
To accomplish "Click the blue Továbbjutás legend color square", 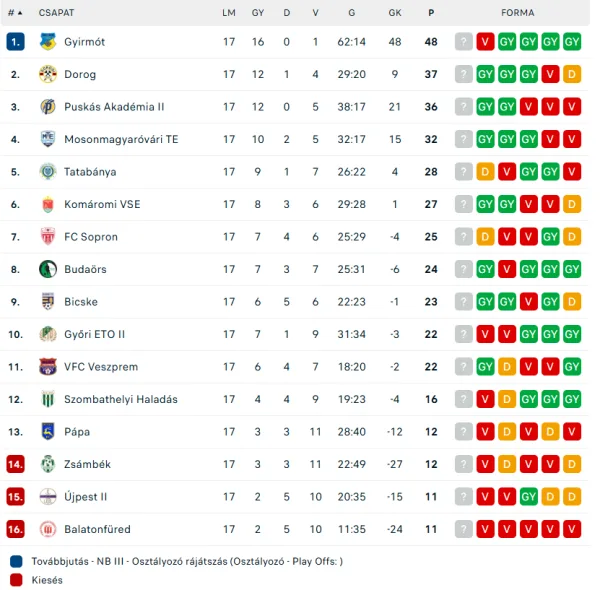I will click(x=16, y=561).
